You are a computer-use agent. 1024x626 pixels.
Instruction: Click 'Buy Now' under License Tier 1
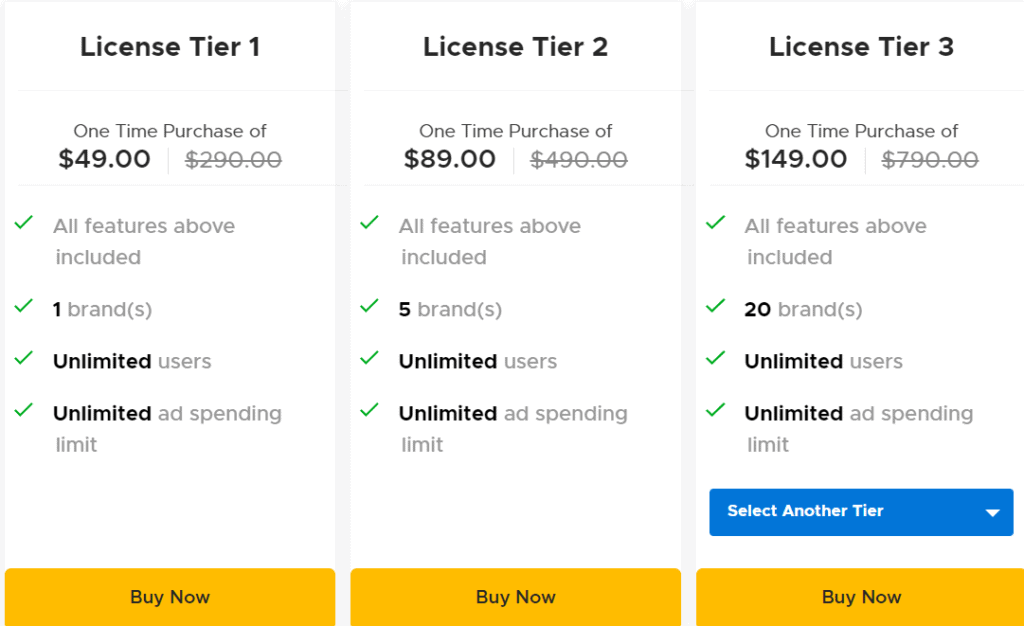click(170, 596)
